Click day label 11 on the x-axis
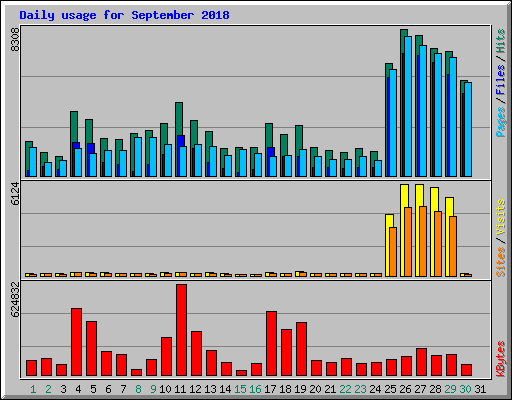 point(180,389)
